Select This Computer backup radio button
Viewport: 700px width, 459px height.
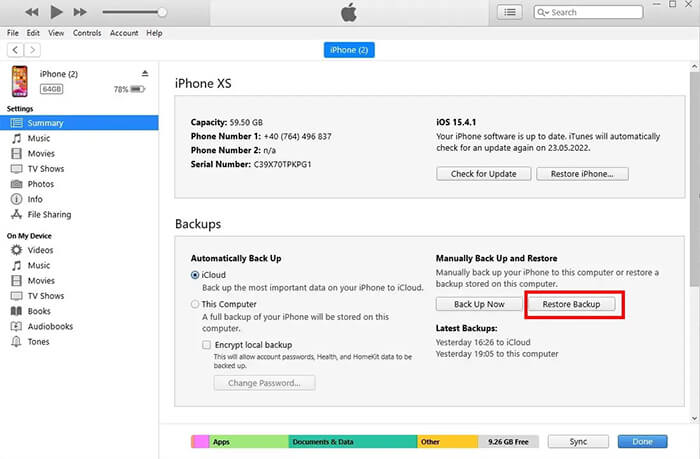[195, 304]
